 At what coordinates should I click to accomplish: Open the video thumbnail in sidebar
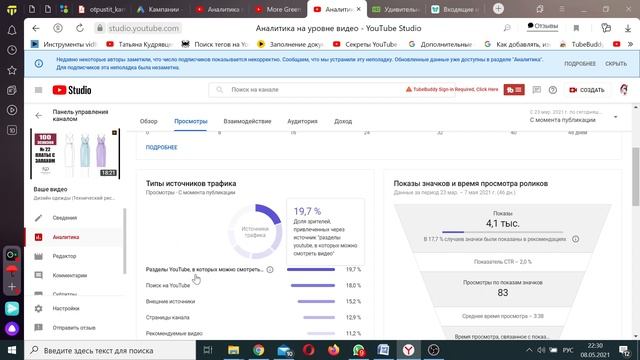point(75,153)
